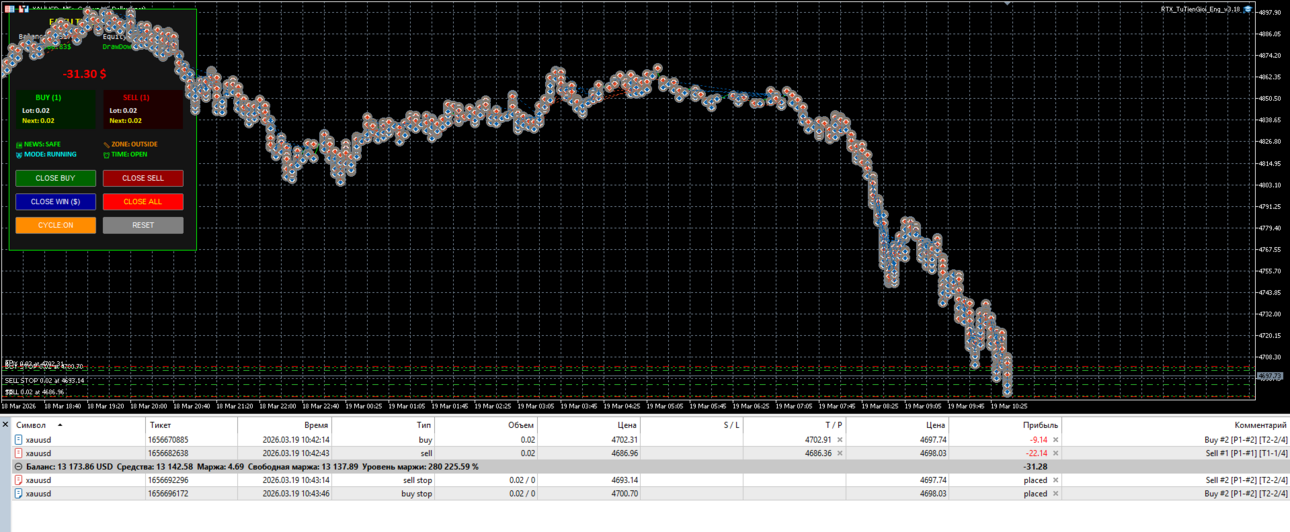Click the buy stop price 4700.70 cell
This screenshot has height=532, width=1290.
[624, 493]
